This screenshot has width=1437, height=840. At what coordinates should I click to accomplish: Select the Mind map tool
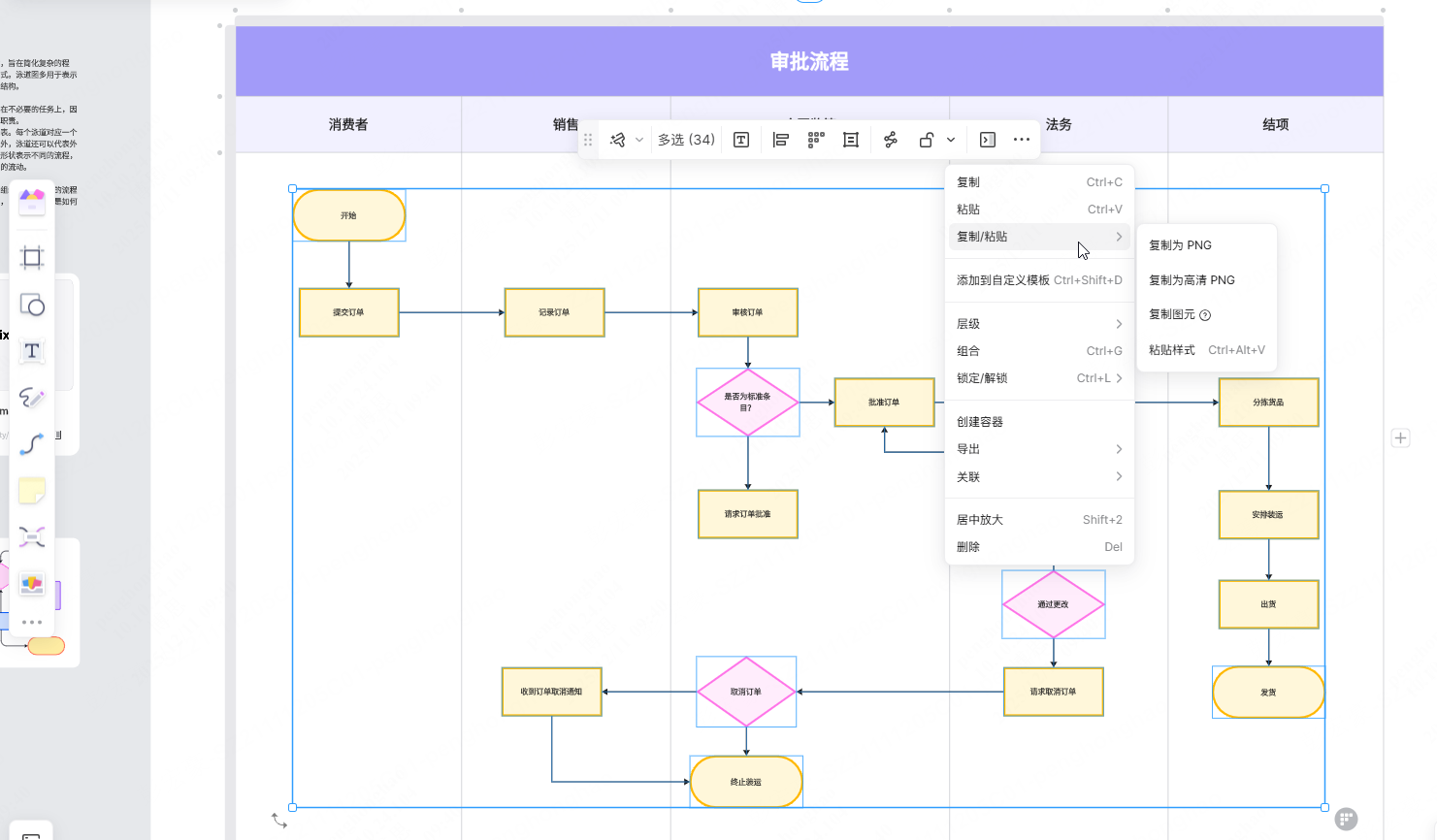[32, 537]
